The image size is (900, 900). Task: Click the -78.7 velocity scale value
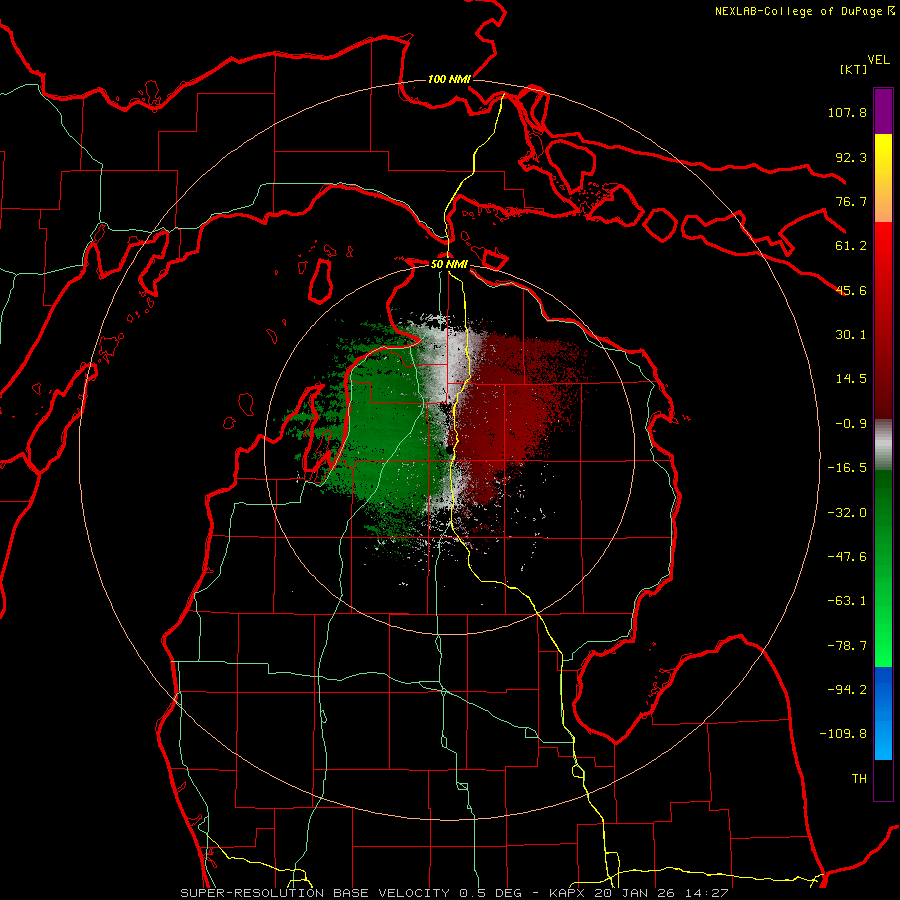tap(847, 646)
